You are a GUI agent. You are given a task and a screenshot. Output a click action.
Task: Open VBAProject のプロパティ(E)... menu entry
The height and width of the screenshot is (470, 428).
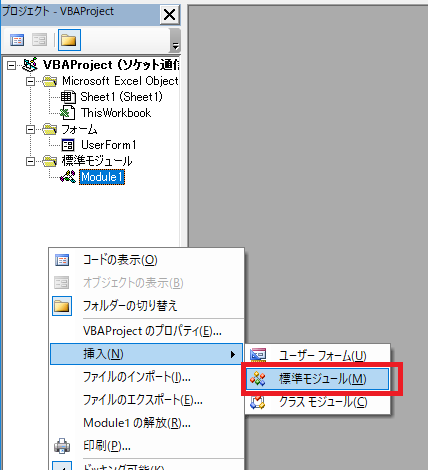pyautogui.click(x=147, y=331)
